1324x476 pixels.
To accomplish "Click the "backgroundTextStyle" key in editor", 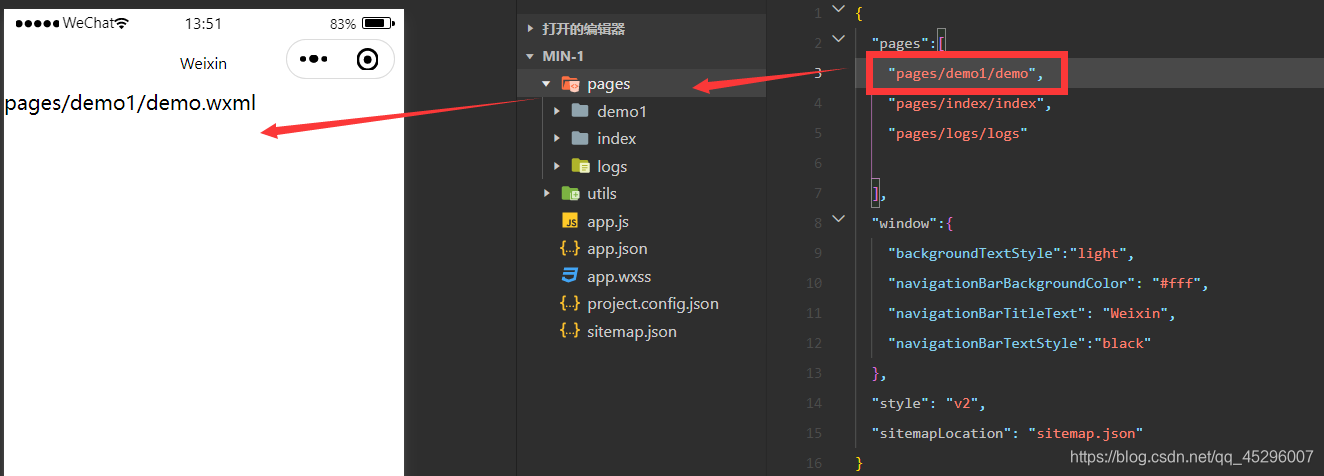I will 979,253.
